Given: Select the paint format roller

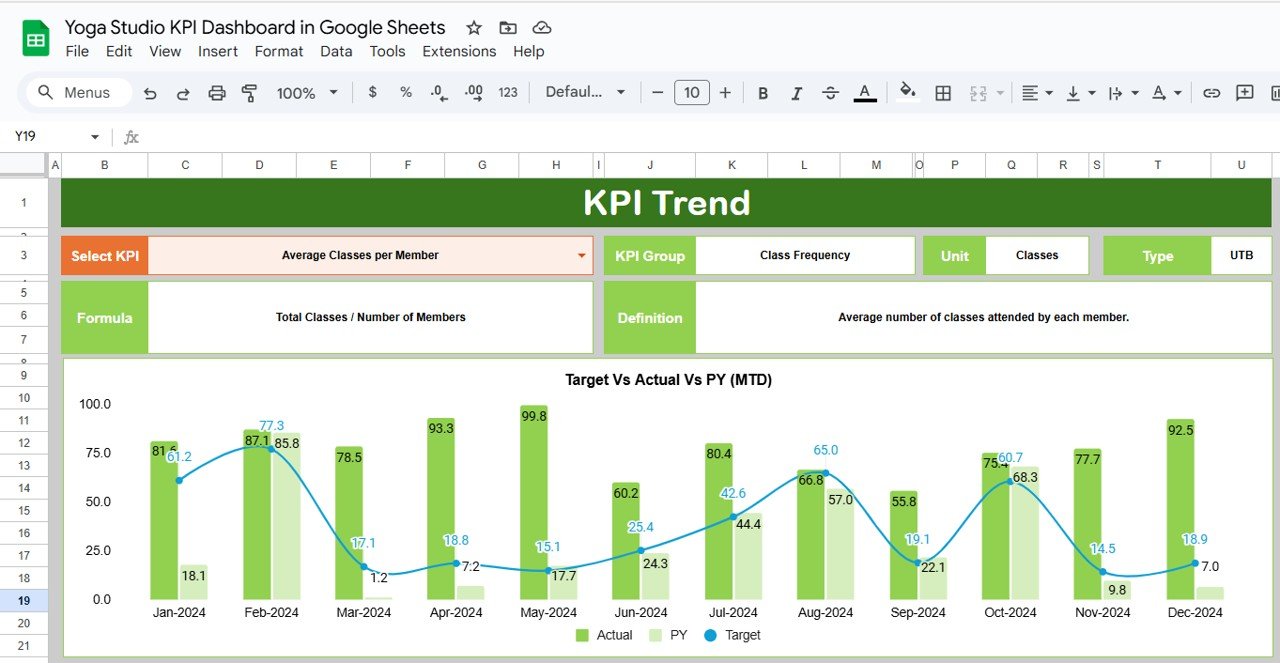Looking at the screenshot, I should 250,93.
